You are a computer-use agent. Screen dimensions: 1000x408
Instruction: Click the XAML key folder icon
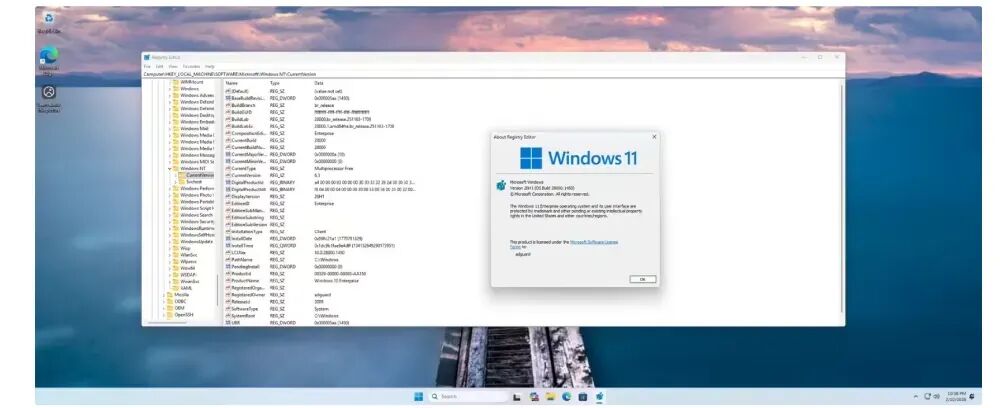(176, 288)
